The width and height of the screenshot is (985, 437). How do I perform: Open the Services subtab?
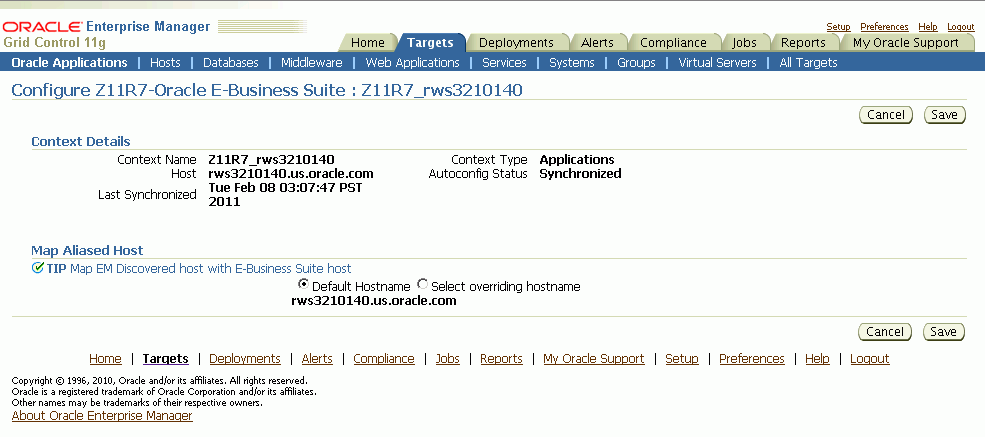tap(504, 63)
